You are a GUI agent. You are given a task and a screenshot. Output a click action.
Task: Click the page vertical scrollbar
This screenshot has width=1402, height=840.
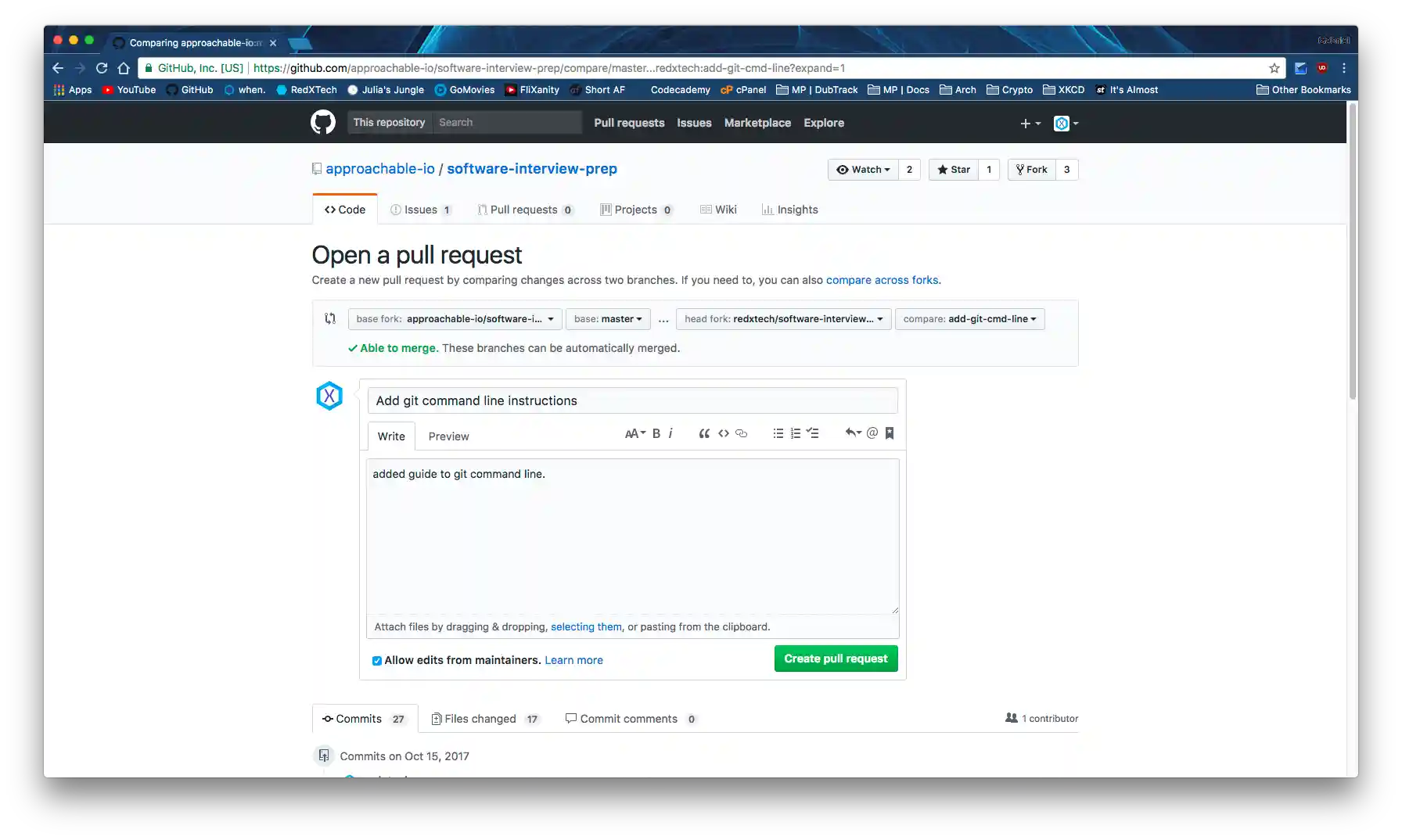click(1352, 250)
